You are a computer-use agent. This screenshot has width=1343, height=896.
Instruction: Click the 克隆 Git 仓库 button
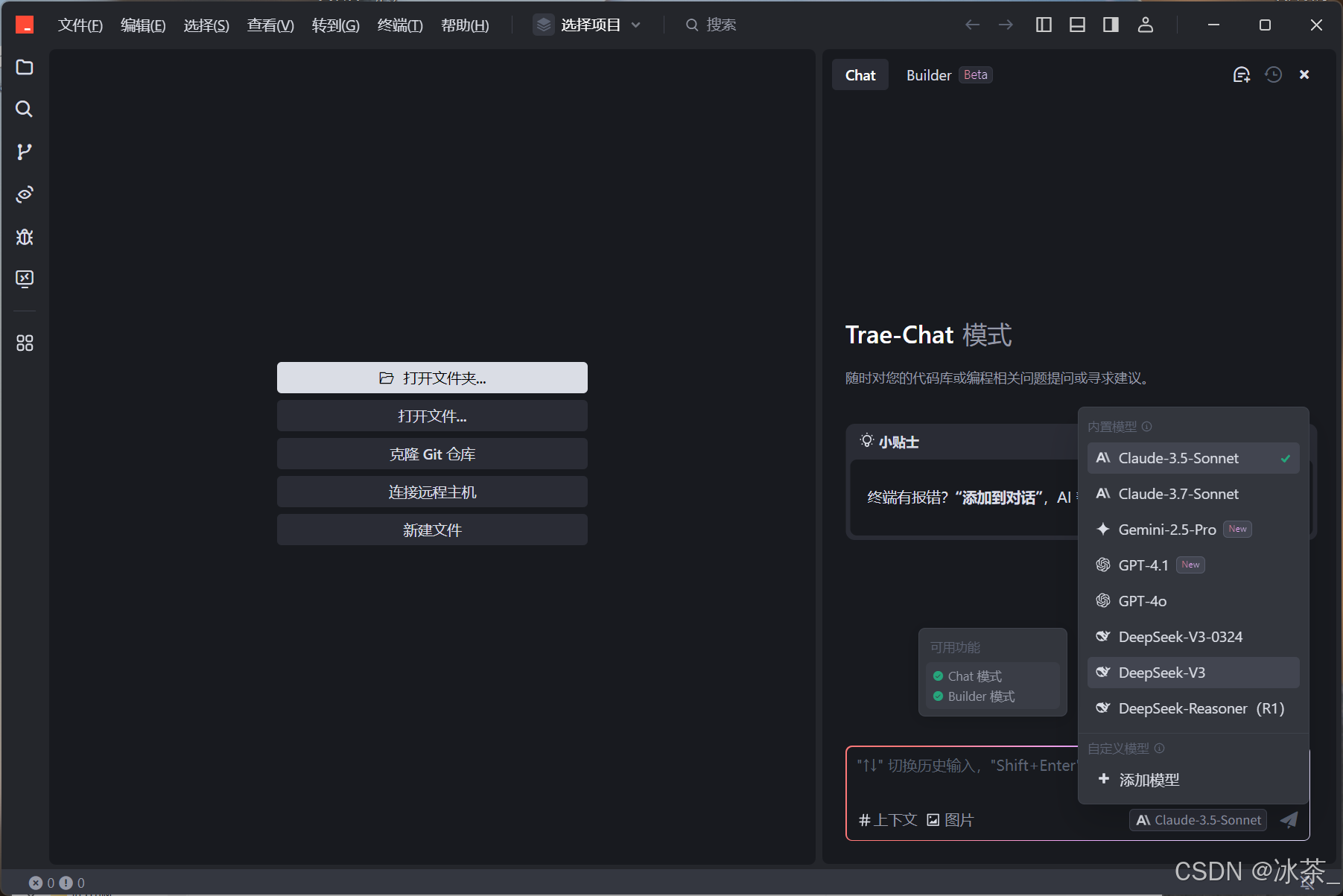point(432,454)
